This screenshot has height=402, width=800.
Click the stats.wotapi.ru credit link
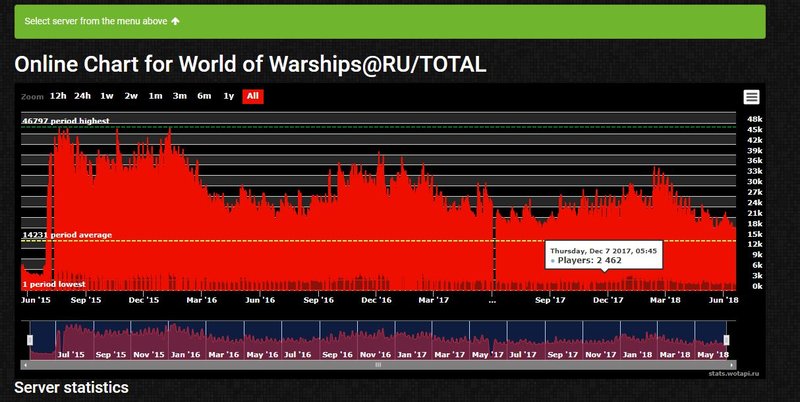pos(733,373)
